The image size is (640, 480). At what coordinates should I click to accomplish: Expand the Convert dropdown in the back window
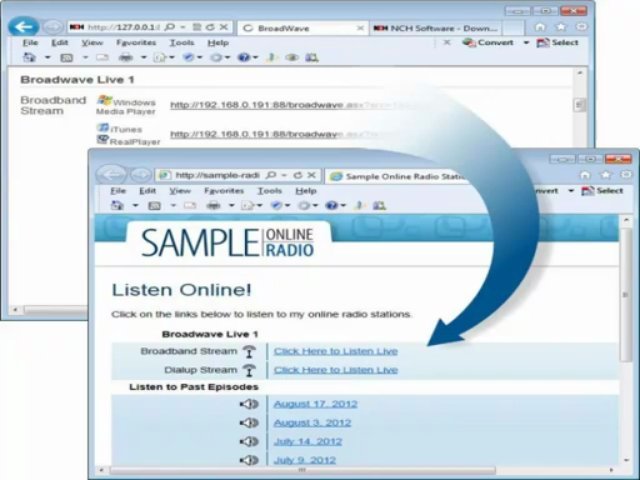point(526,43)
